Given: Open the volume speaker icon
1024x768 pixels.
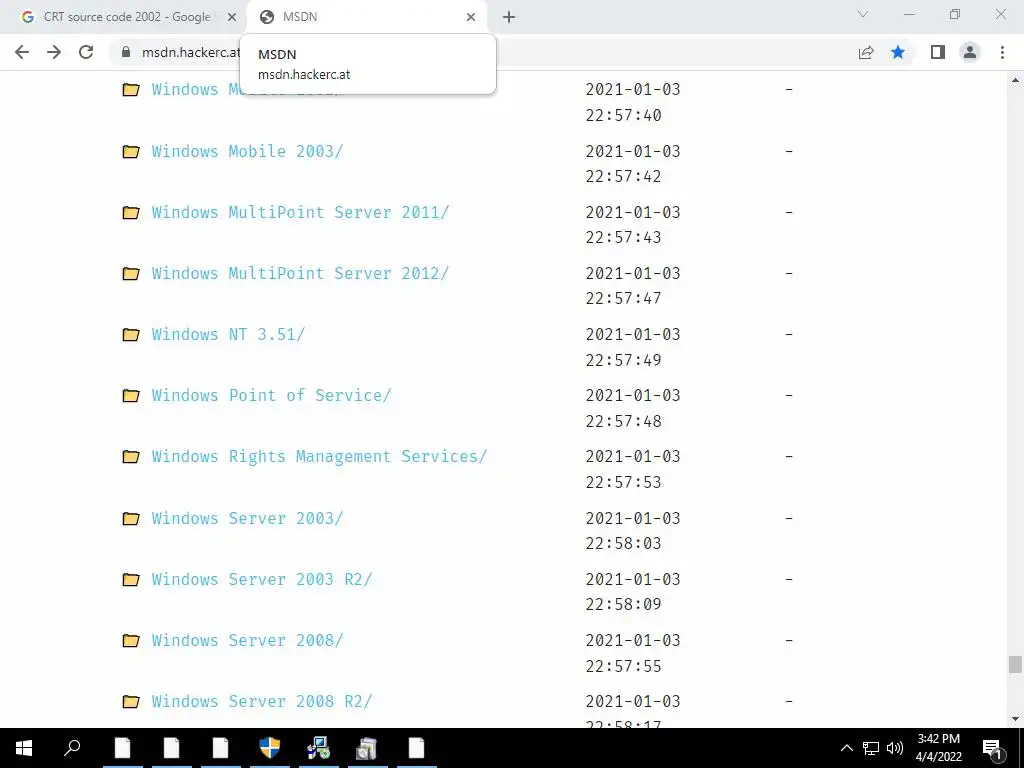Looking at the screenshot, I should (x=895, y=748).
